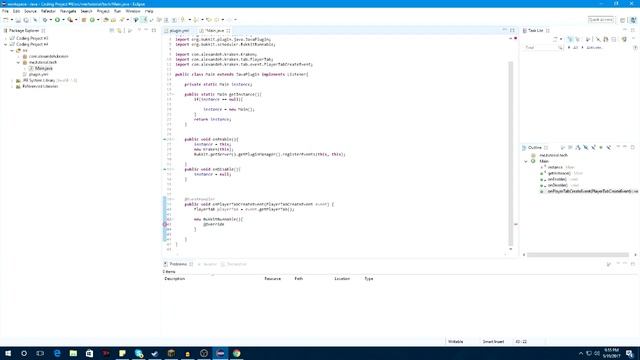Open the Navigate menu
The height and width of the screenshot is (360, 640).
coord(68,11)
